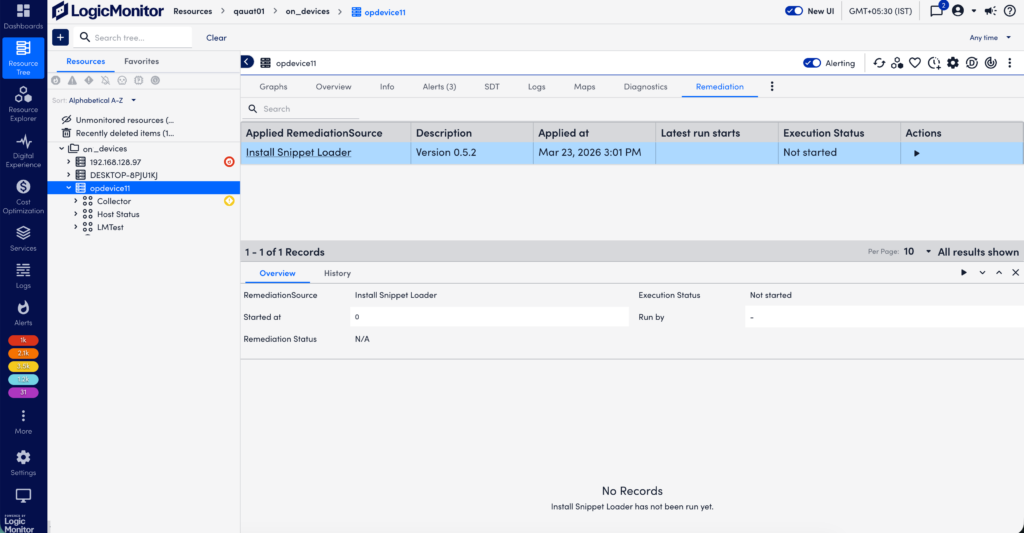Select purple 31 alerts badge
The image size is (1024, 533).
(x=23, y=393)
